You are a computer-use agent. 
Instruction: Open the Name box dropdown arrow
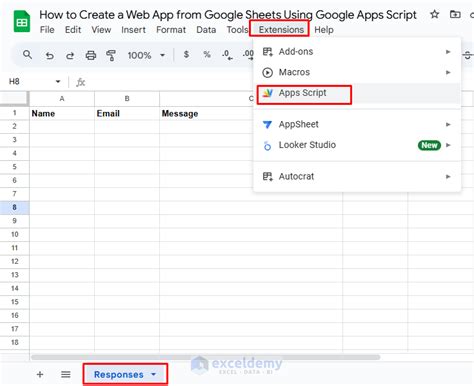(x=58, y=81)
